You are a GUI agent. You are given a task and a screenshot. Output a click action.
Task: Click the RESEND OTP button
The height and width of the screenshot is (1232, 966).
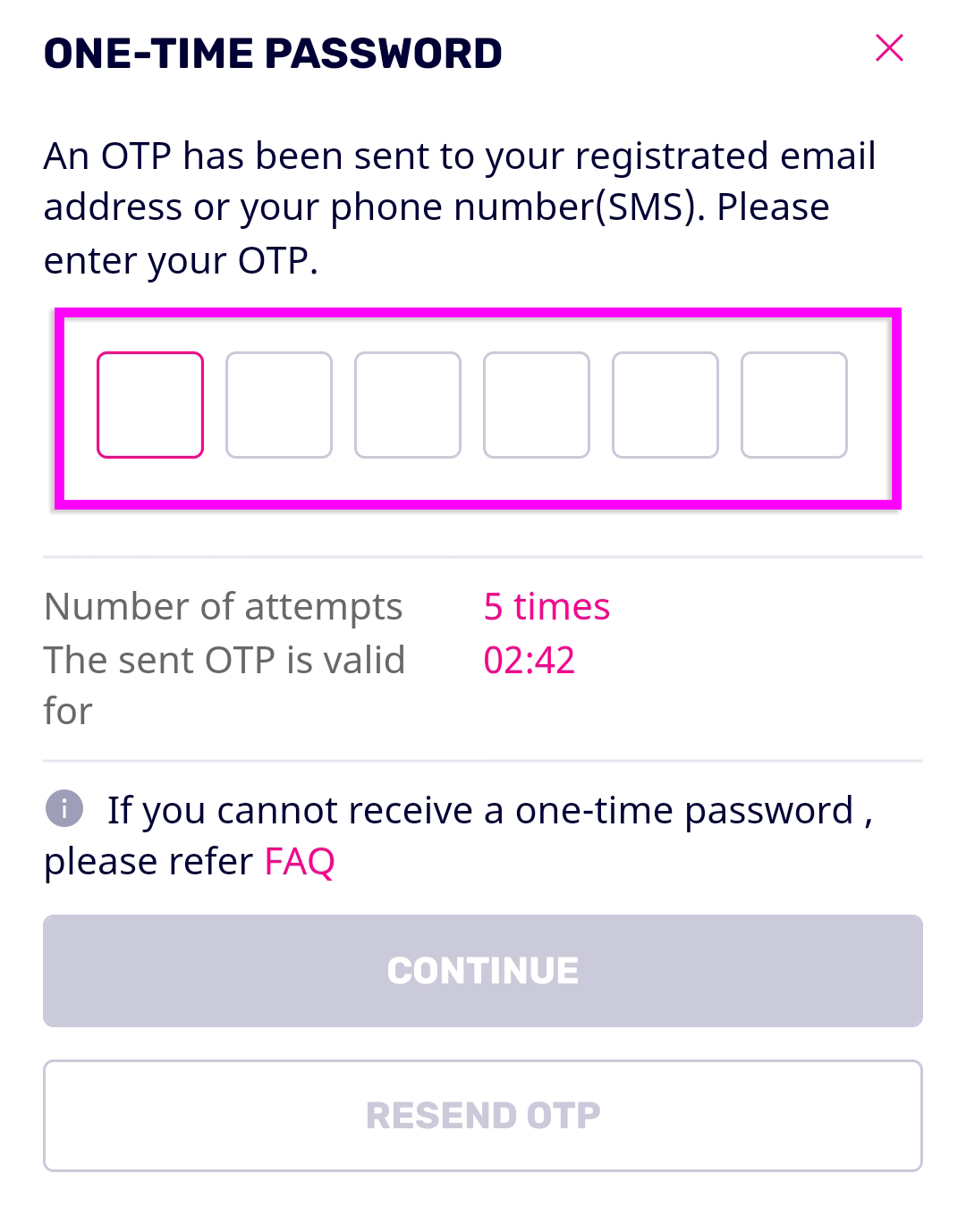483,1116
